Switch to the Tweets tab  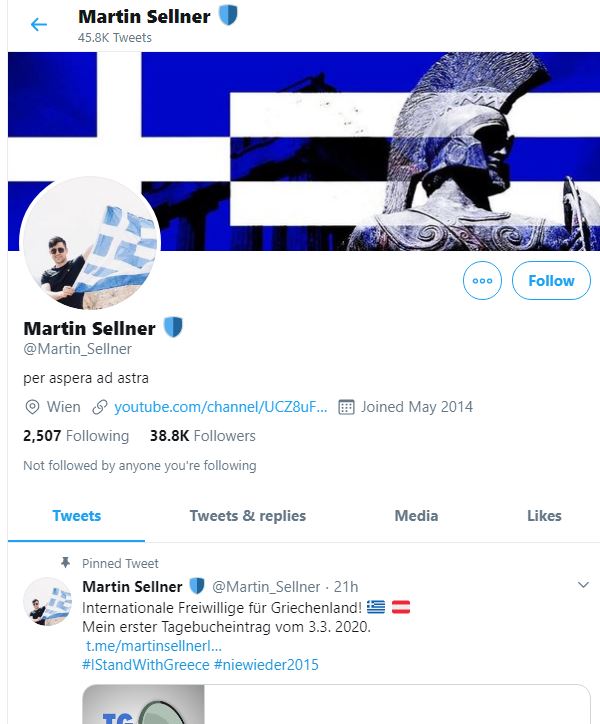click(77, 516)
